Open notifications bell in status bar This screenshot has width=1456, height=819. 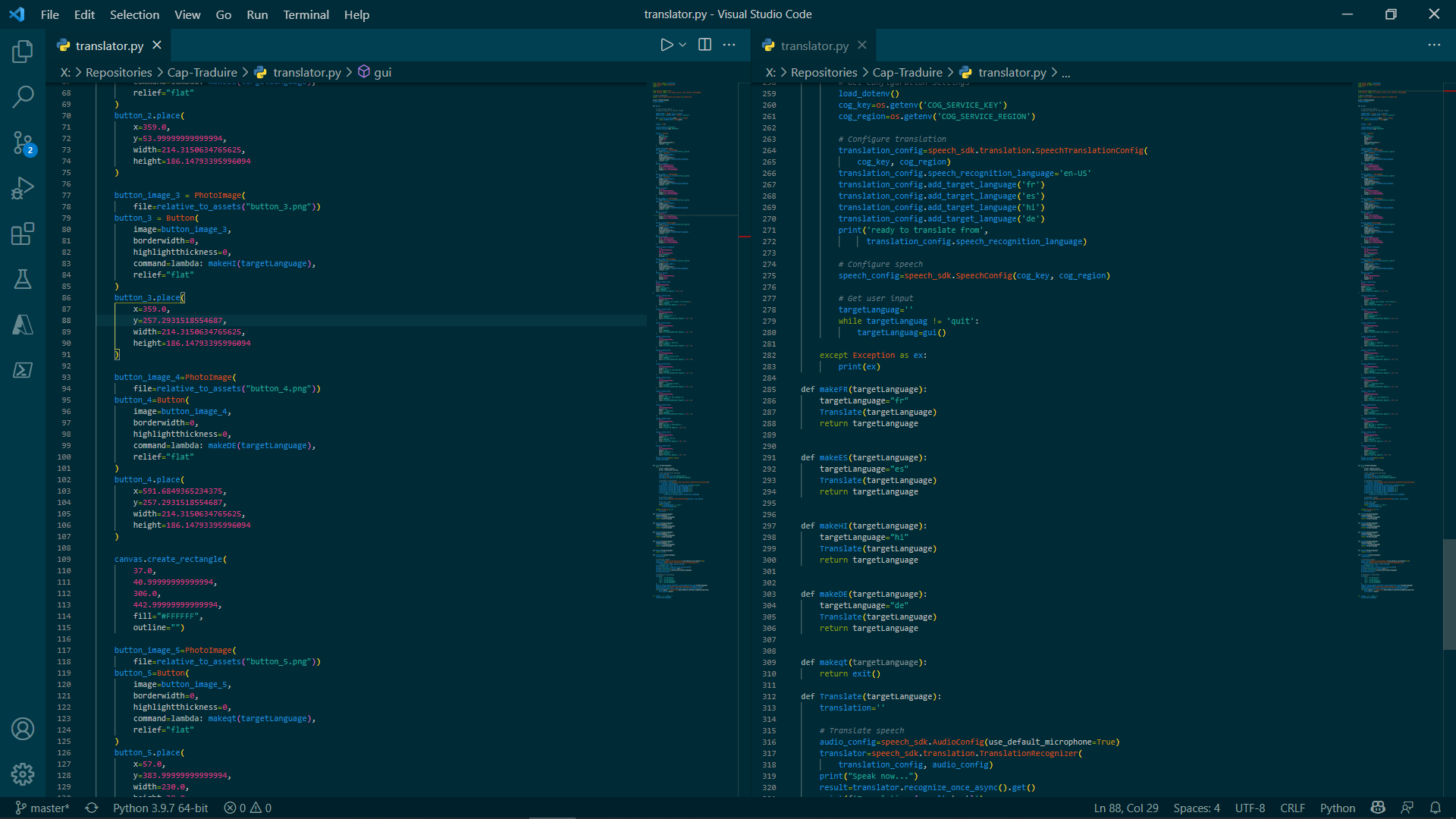[x=1435, y=808]
